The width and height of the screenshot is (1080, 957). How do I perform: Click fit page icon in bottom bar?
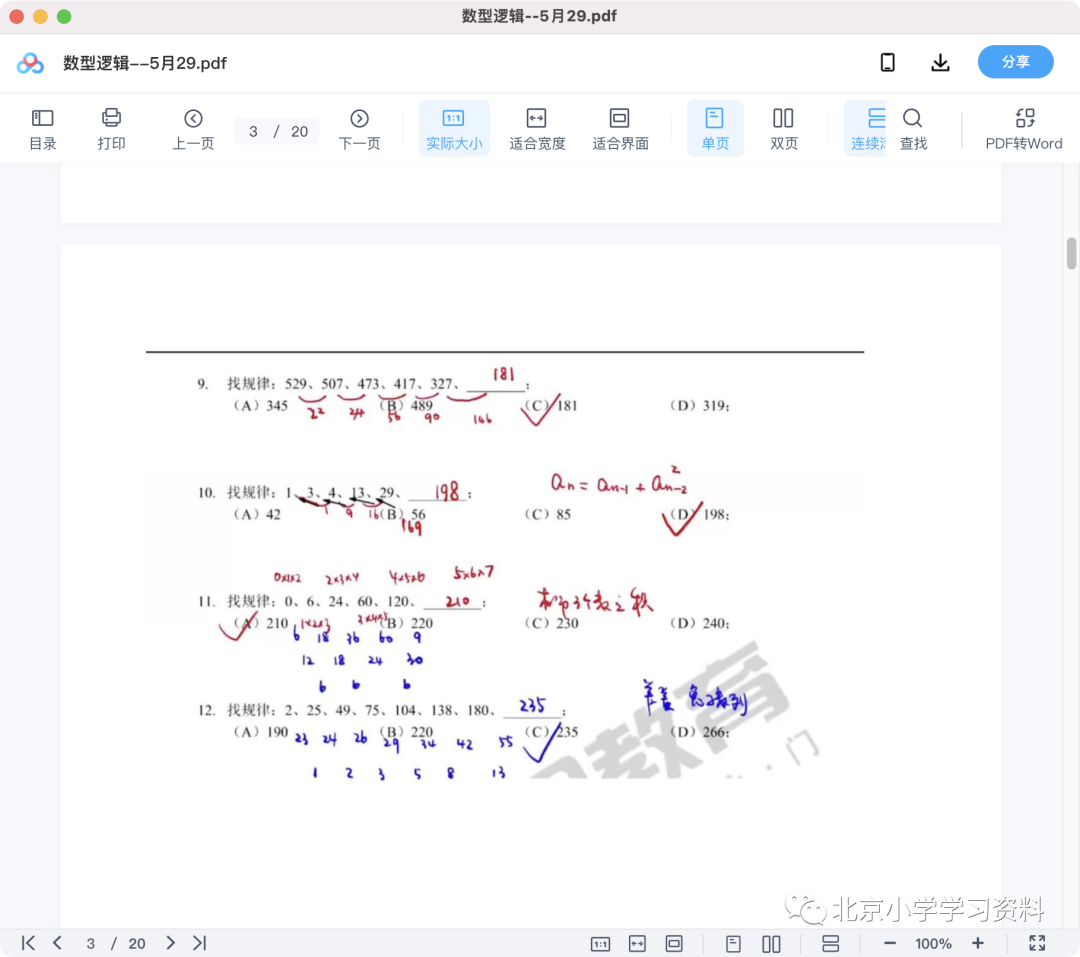point(674,943)
